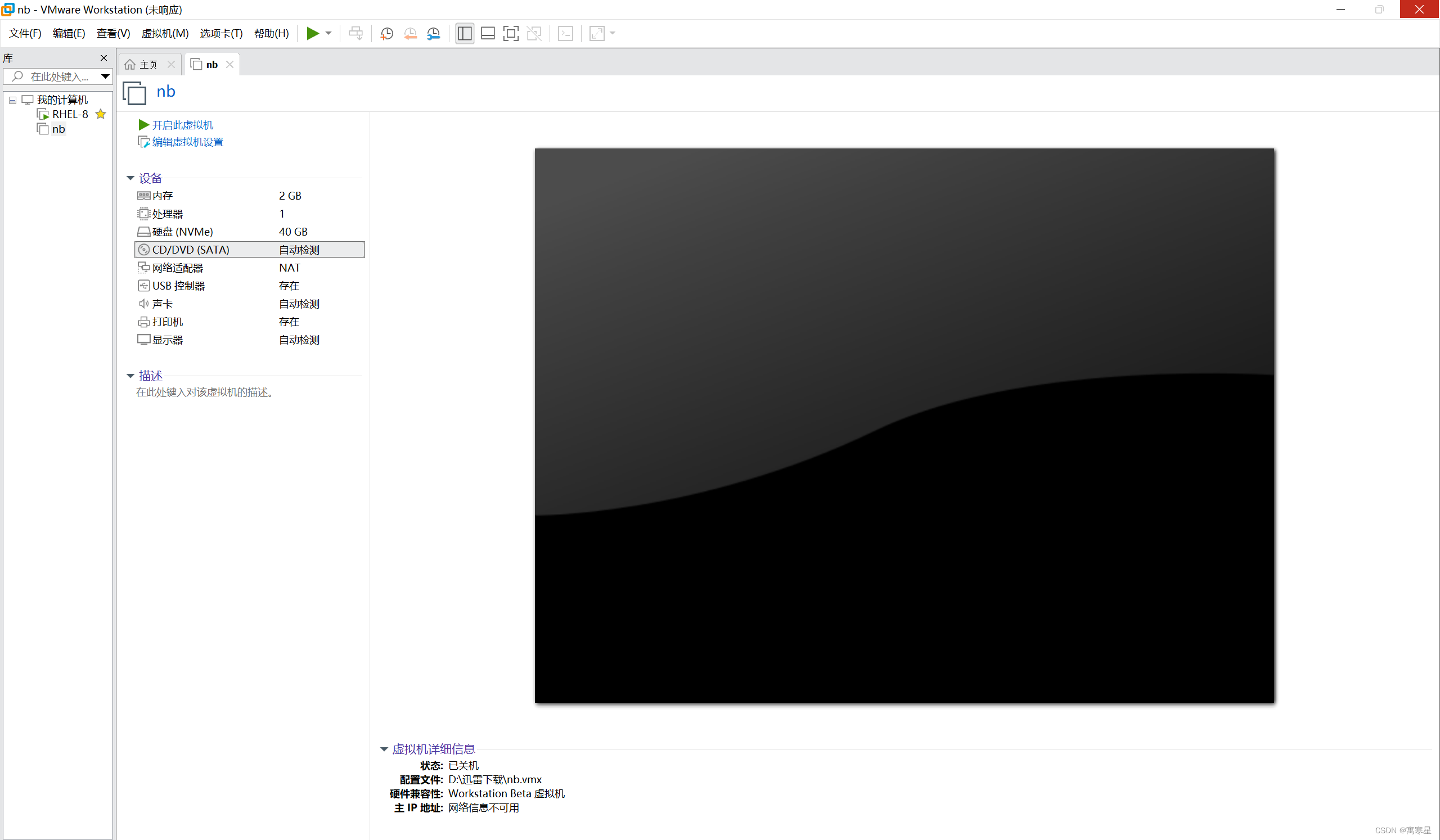
Task: Open the 文件(F) menu
Action: tap(25, 33)
